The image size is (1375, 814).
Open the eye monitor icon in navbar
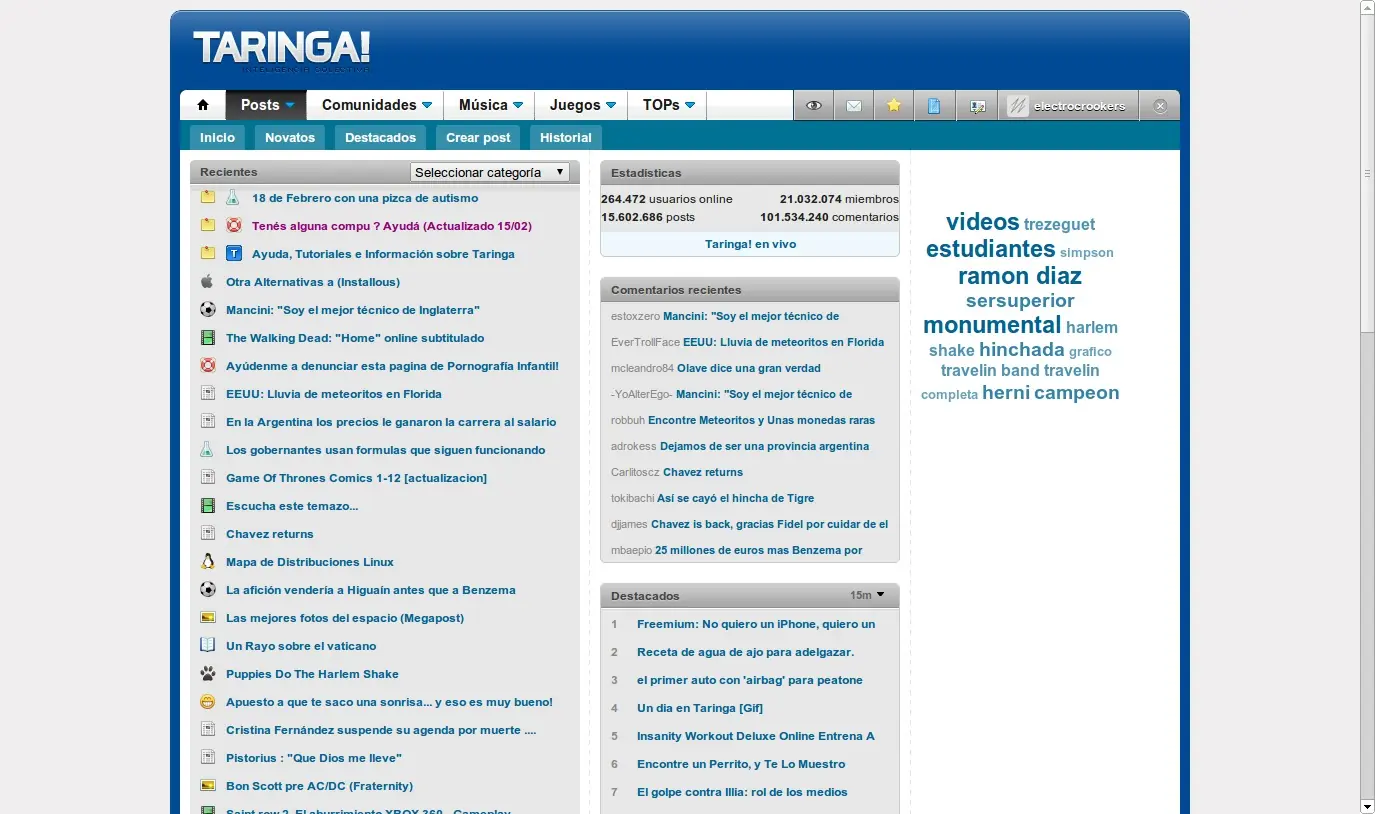pos(814,105)
